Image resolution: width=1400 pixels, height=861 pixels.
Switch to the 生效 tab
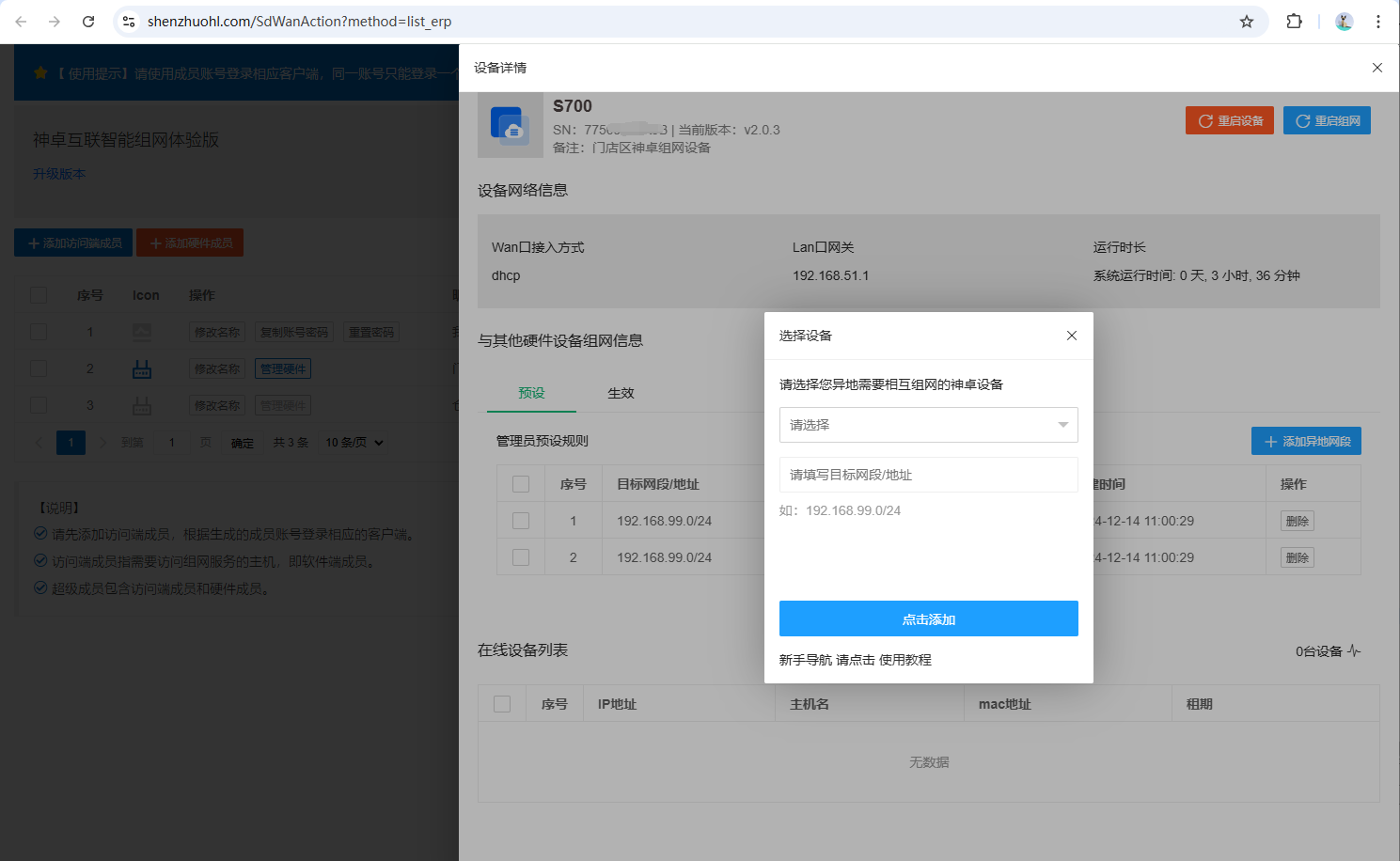(621, 393)
